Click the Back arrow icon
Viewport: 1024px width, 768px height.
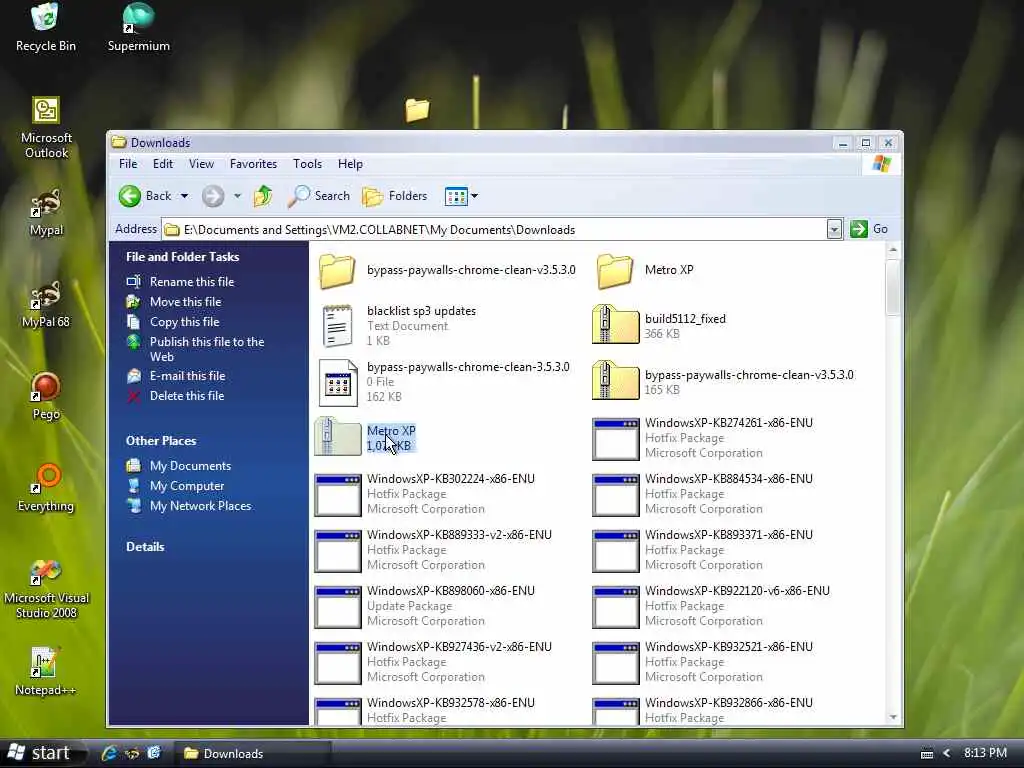[130, 196]
